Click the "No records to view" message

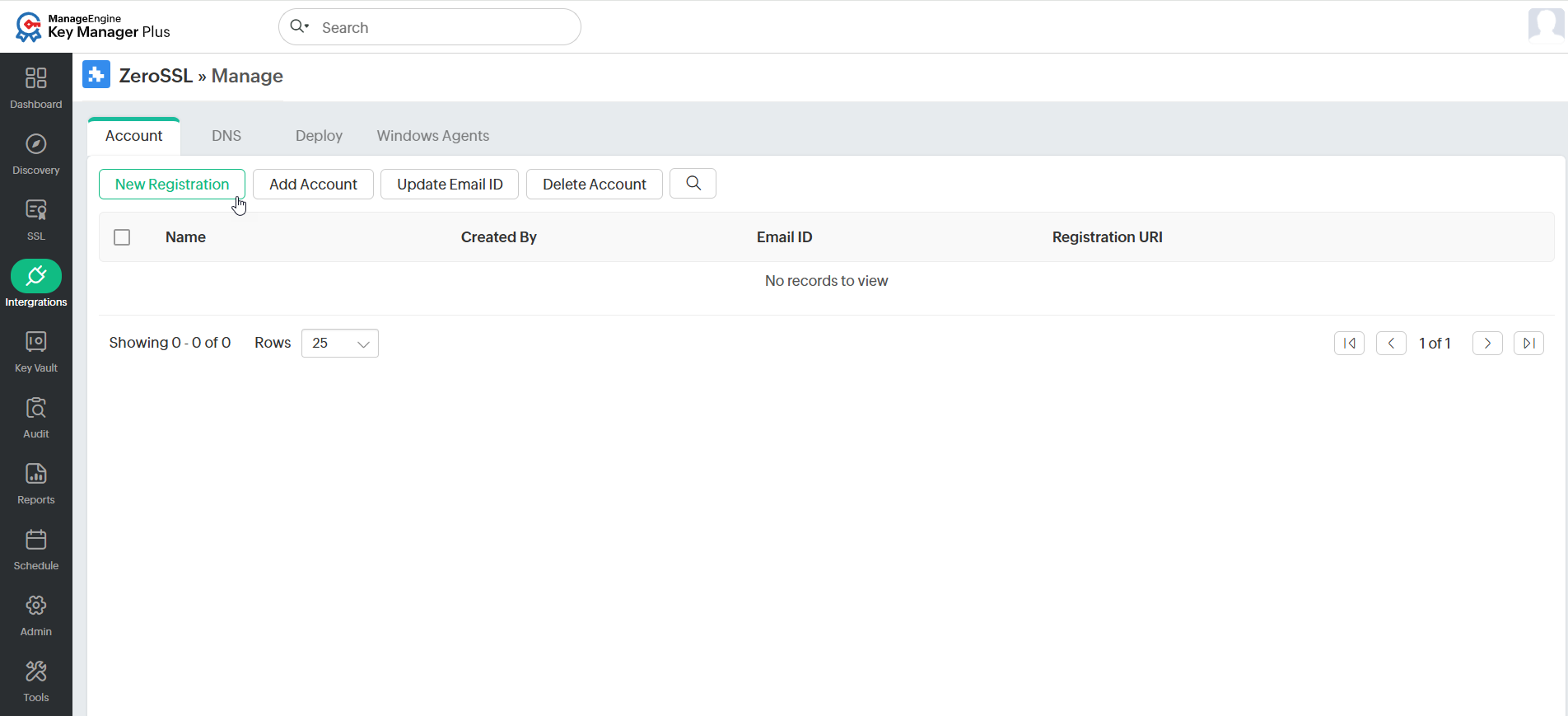tap(827, 281)
